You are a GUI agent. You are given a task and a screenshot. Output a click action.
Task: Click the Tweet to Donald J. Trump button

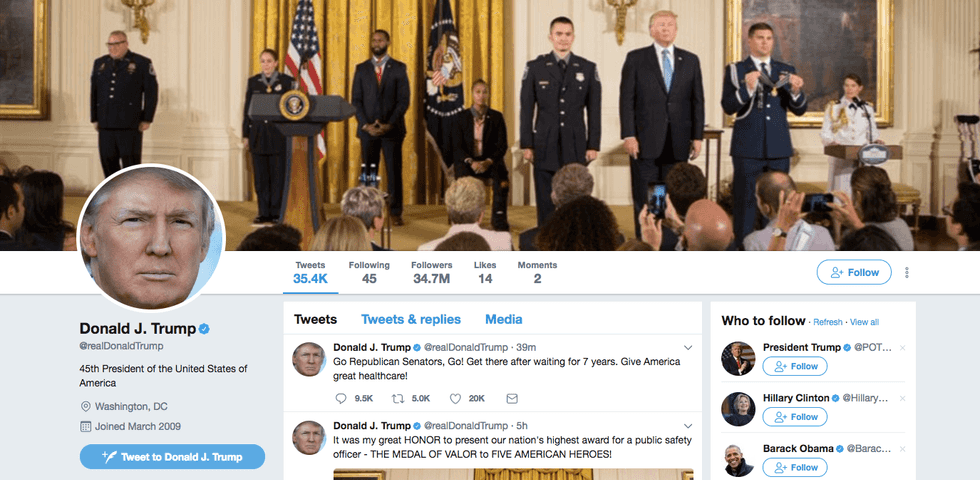pyautogui.click(x=172, y=457)
